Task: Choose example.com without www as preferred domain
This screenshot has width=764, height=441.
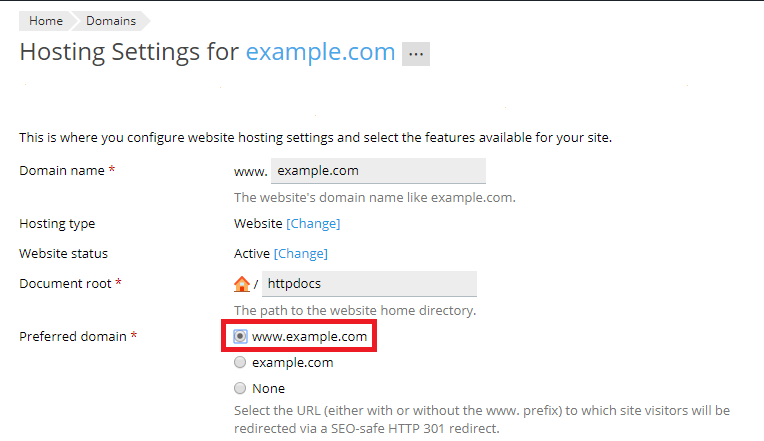Action: 240,363
